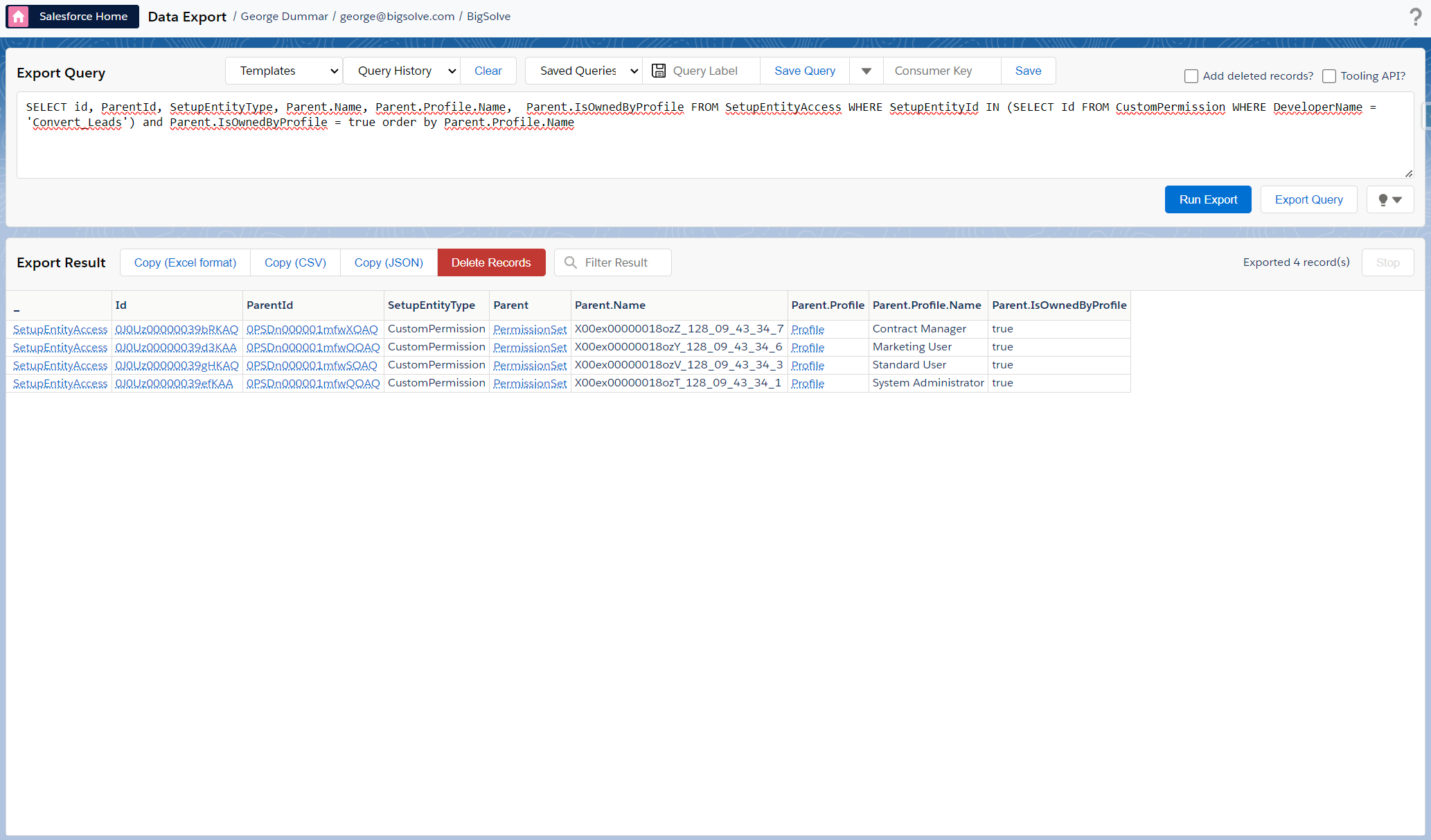This screenshot has height=840, width=1431.
Task: Expand the Query History dropdown
Action: (402, 71)
